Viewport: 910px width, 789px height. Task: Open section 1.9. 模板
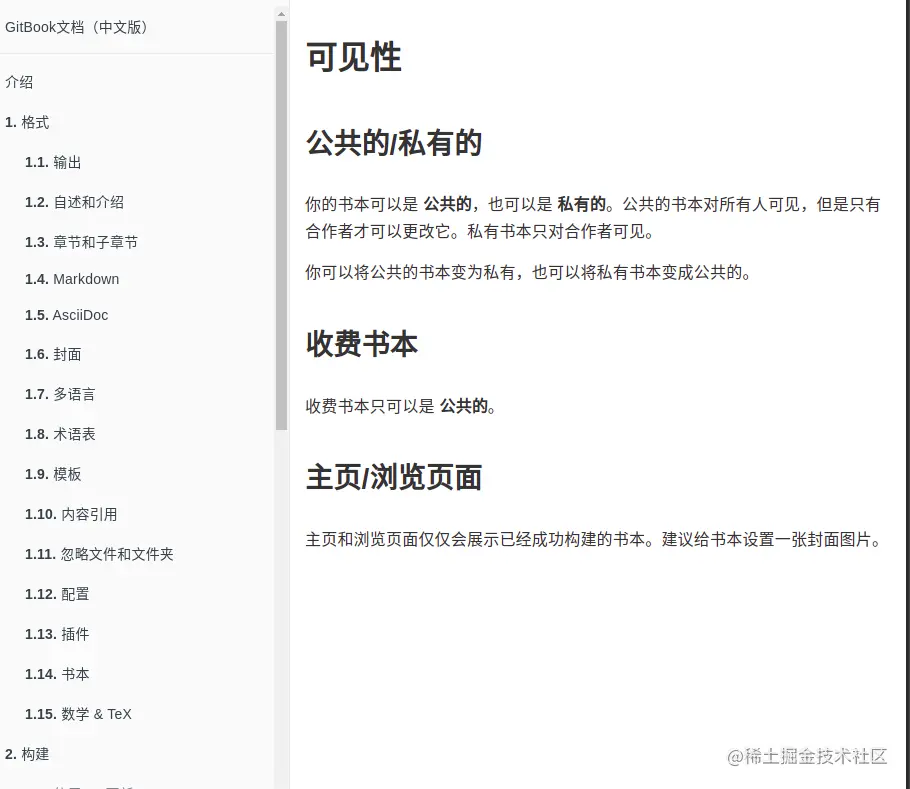[x=52, y=474]
